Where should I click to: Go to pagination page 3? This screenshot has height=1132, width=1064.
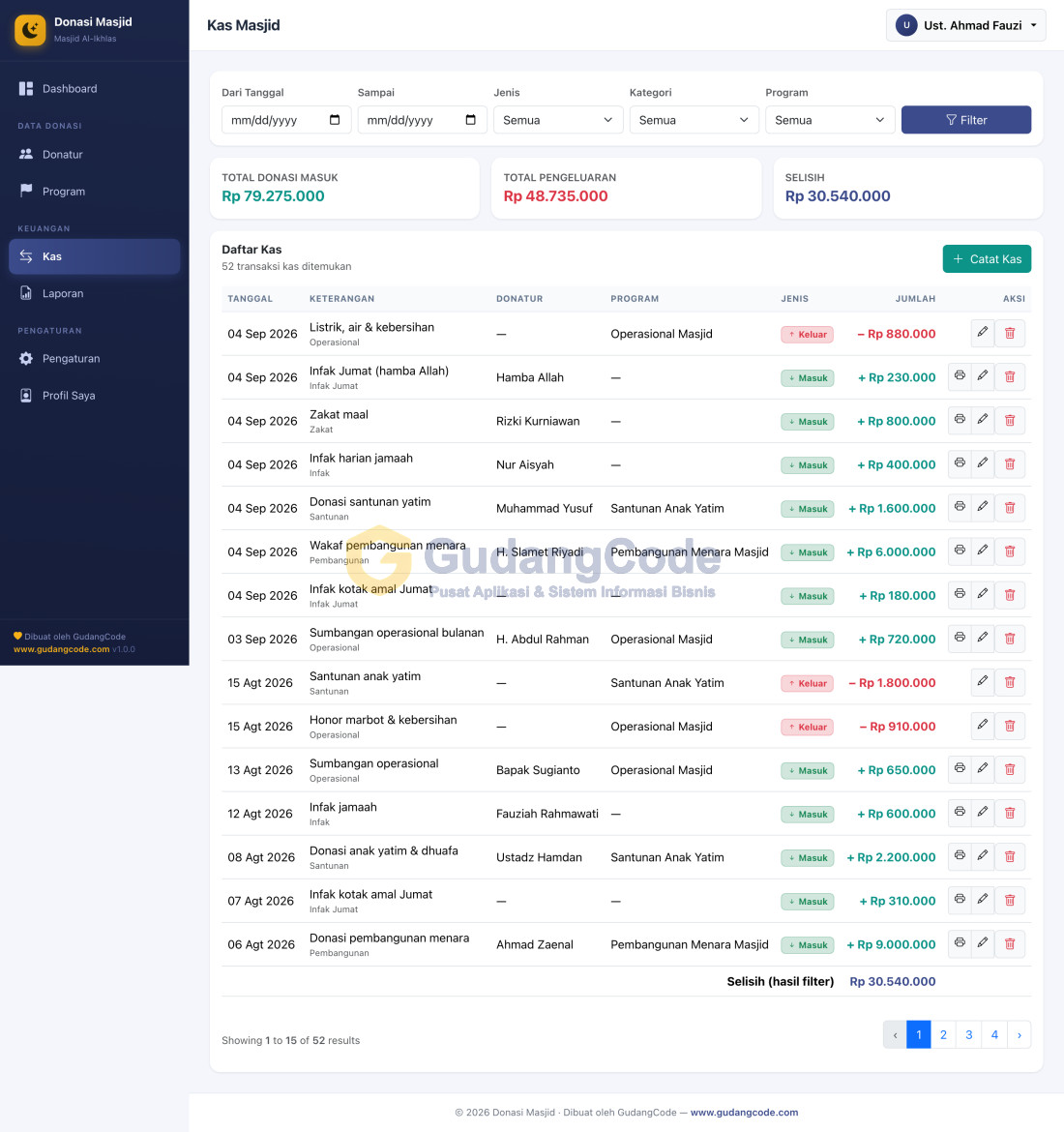pyautogui.click(x=968, y=1034)
